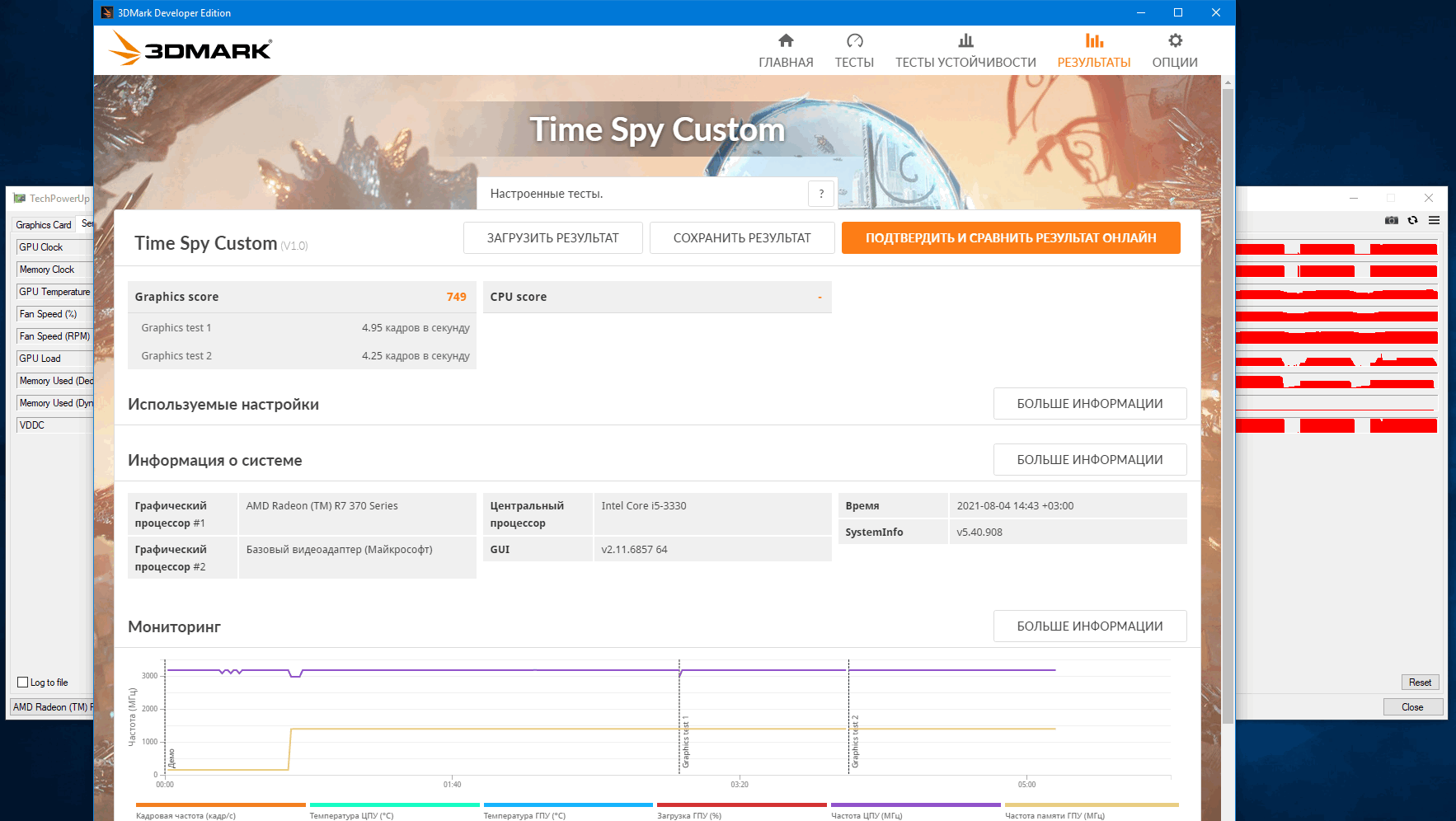
Task: Click the Graphics test 2 timeline marker
Action: (855, 742)
